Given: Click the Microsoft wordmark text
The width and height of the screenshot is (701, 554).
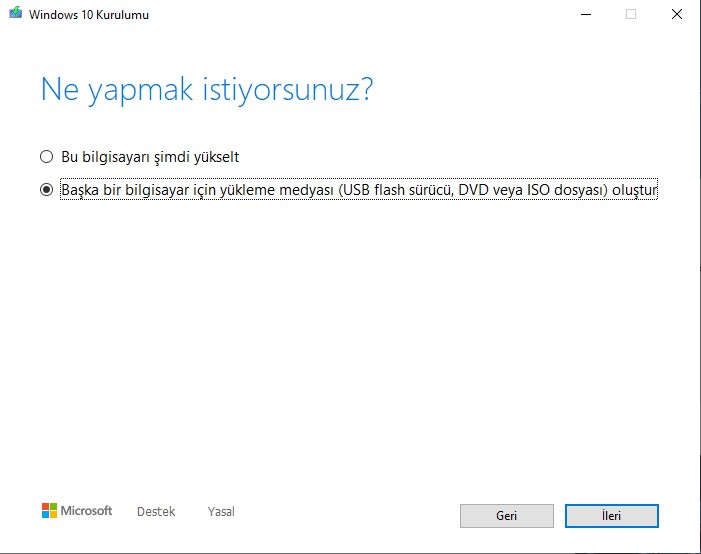Looking at the screenshot, I should pos(87,511).
